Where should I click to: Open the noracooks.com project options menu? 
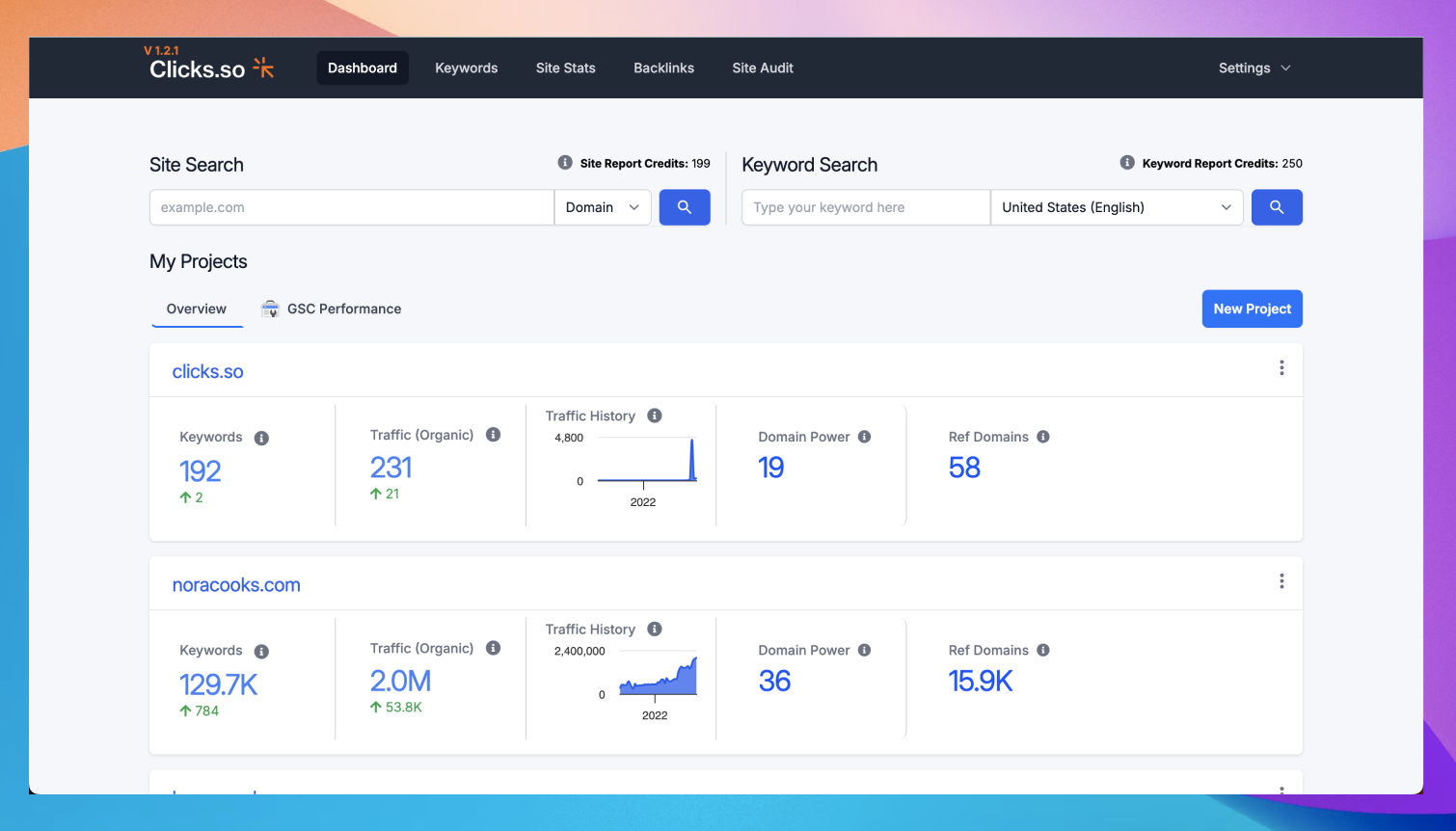(x=1281, y=581)
